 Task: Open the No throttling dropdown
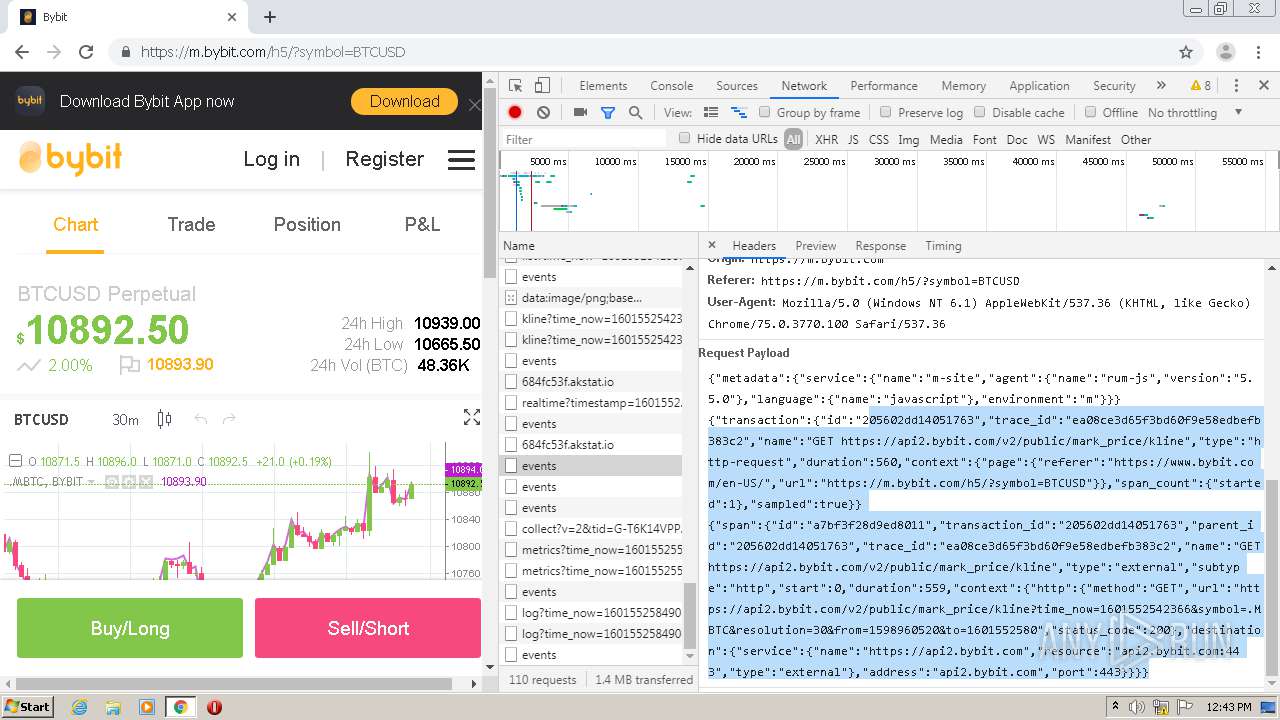click(x=1195, y=113)
